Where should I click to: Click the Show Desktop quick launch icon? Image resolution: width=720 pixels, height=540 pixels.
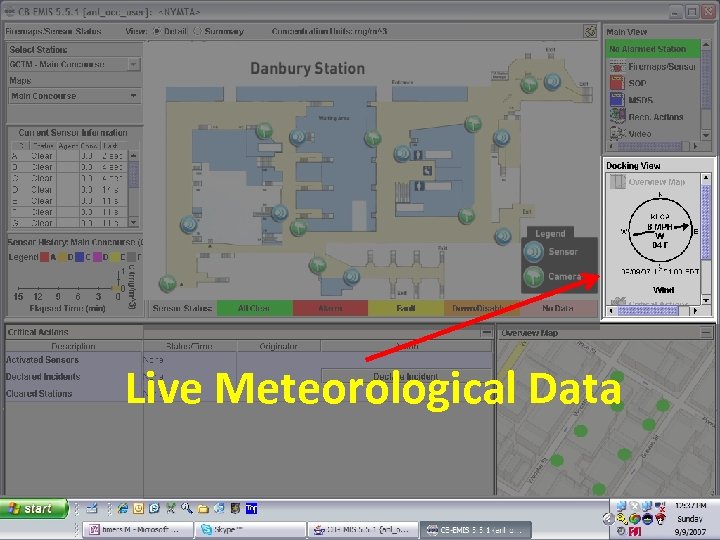click(92, 508)
